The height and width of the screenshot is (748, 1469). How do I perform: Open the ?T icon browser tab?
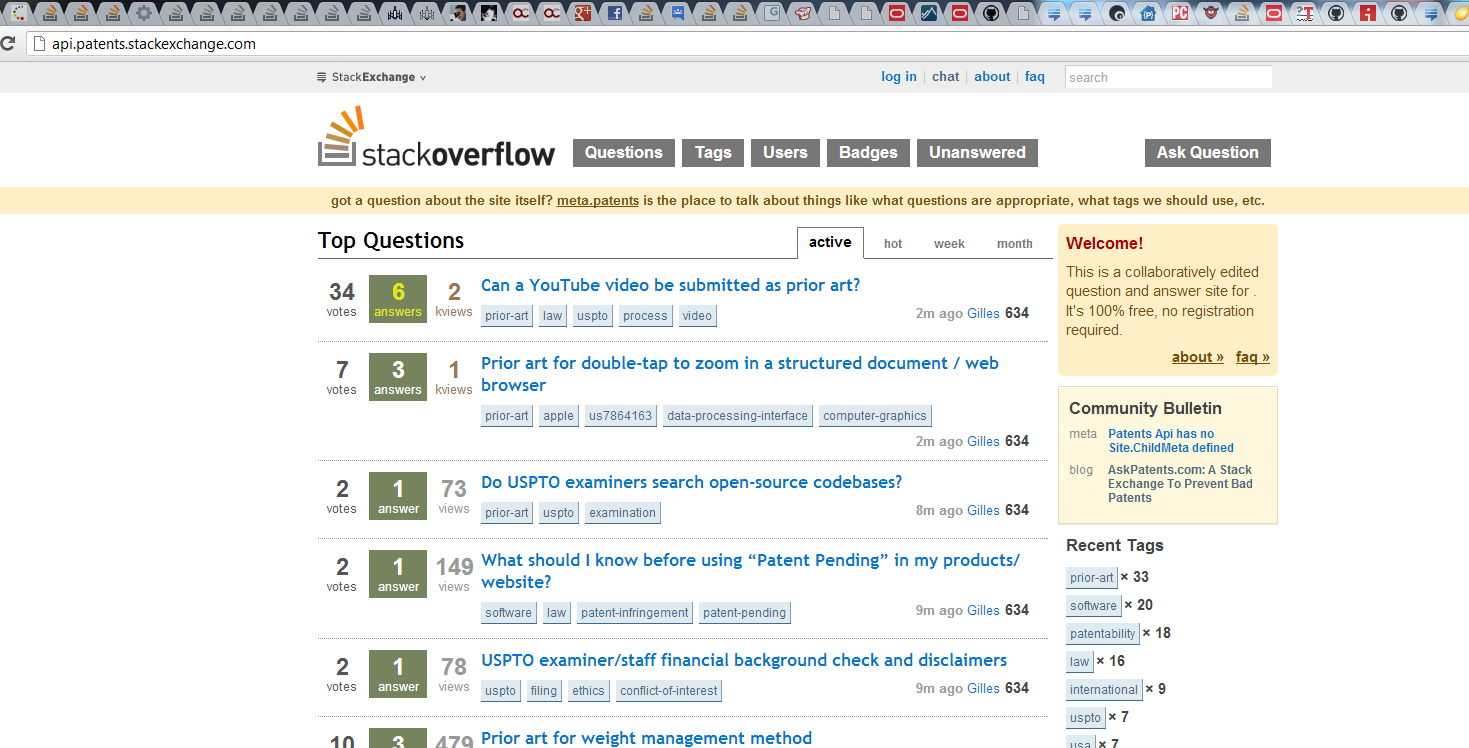[1305, 13]
